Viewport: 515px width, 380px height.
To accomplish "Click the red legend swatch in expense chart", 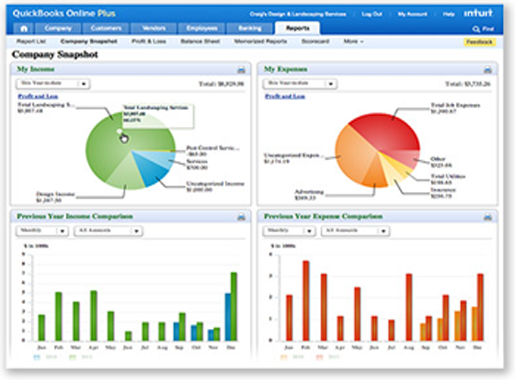I will (319, 357).
